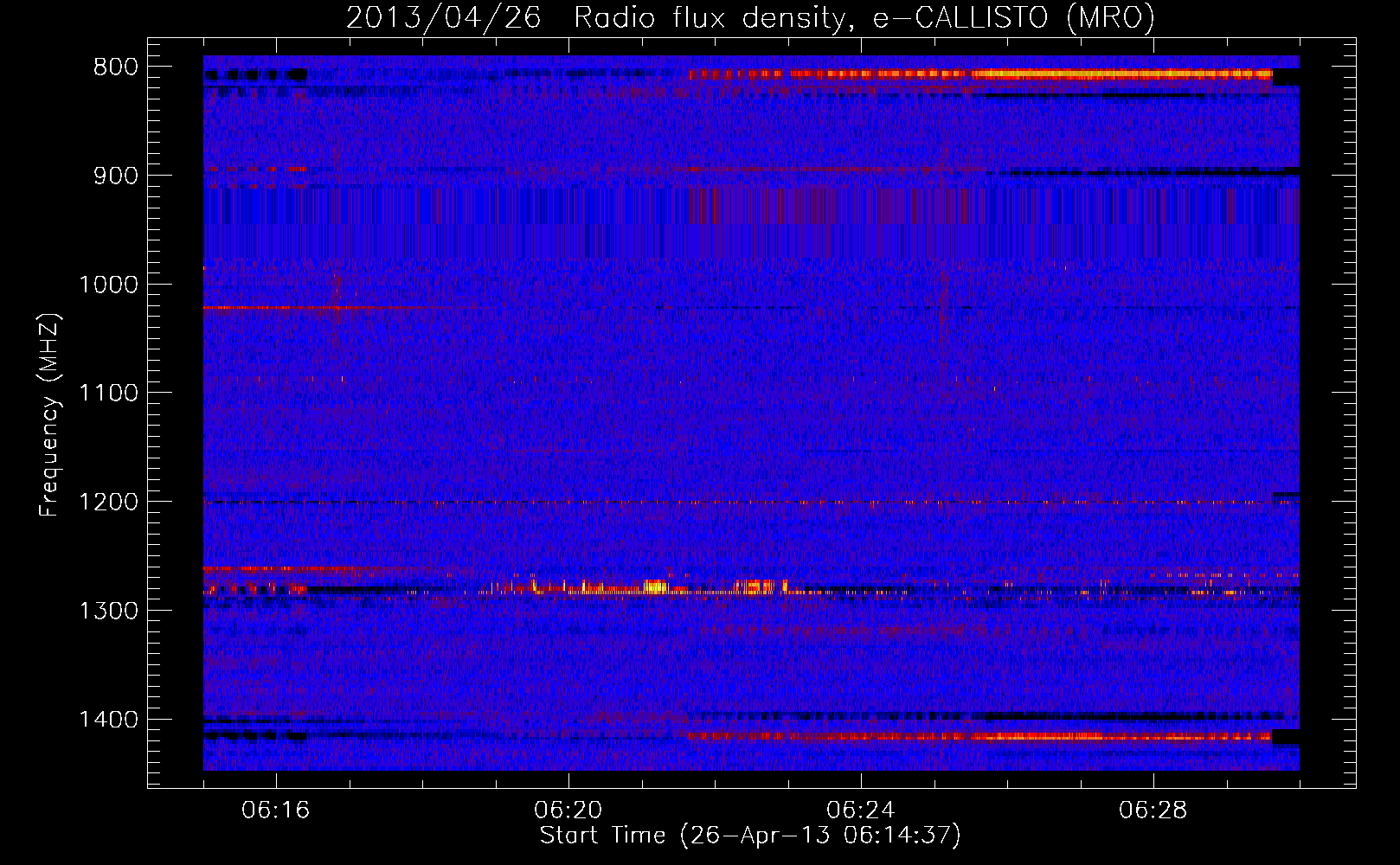Click the bright yellow emission band near 800 MHz
Viewport: 1400px width, 865px height.
1121,74
